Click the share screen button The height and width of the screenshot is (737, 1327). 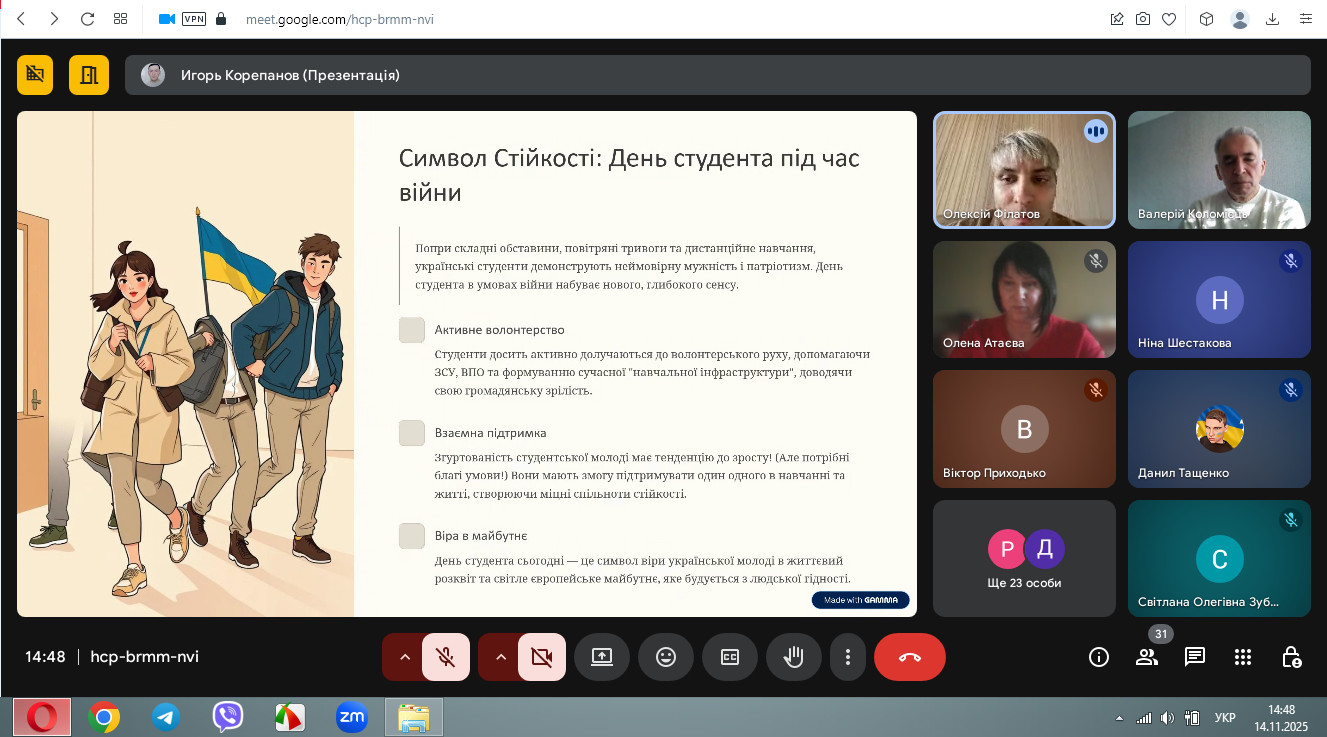(602, 657)
